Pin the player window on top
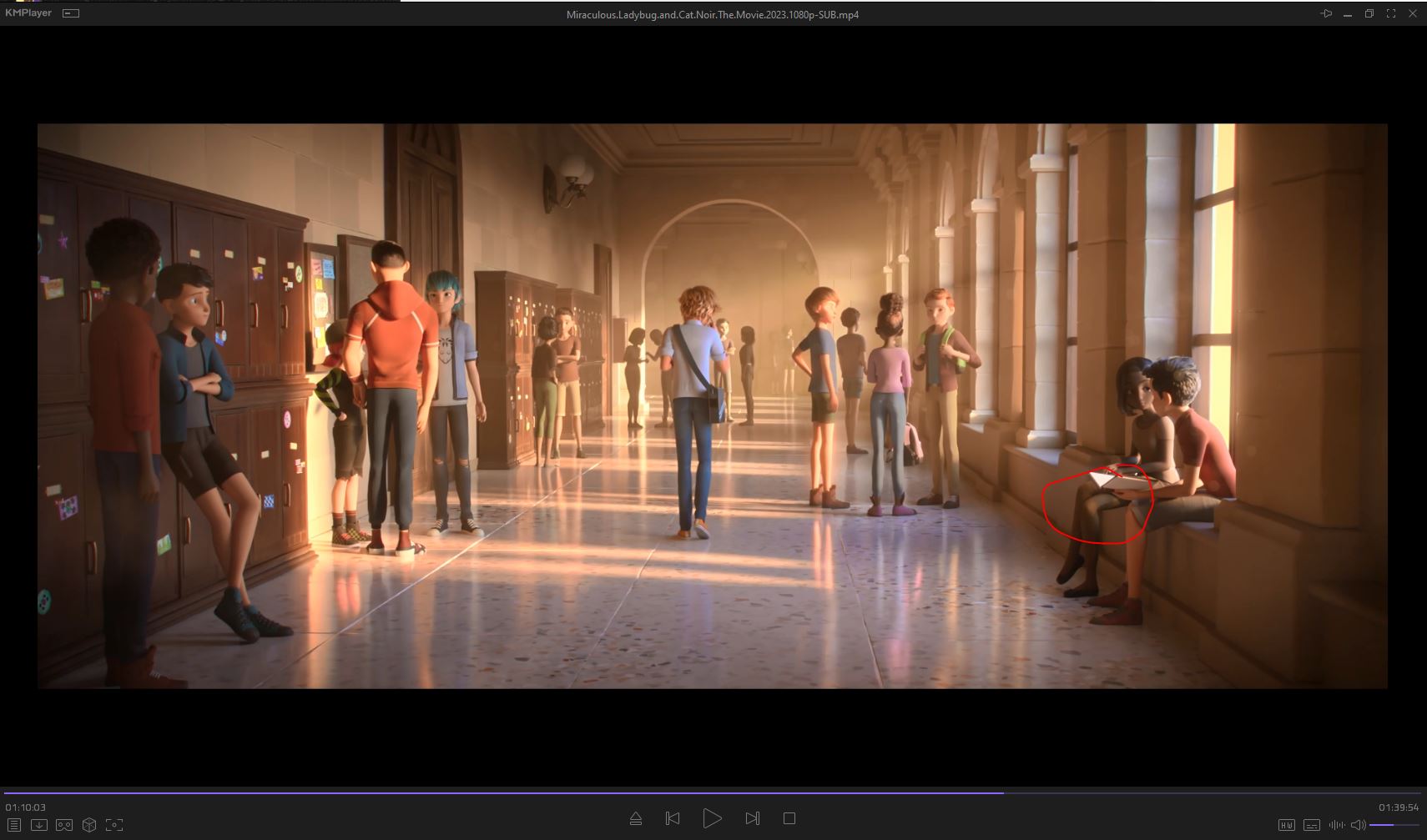 (x=1325, y=14)
